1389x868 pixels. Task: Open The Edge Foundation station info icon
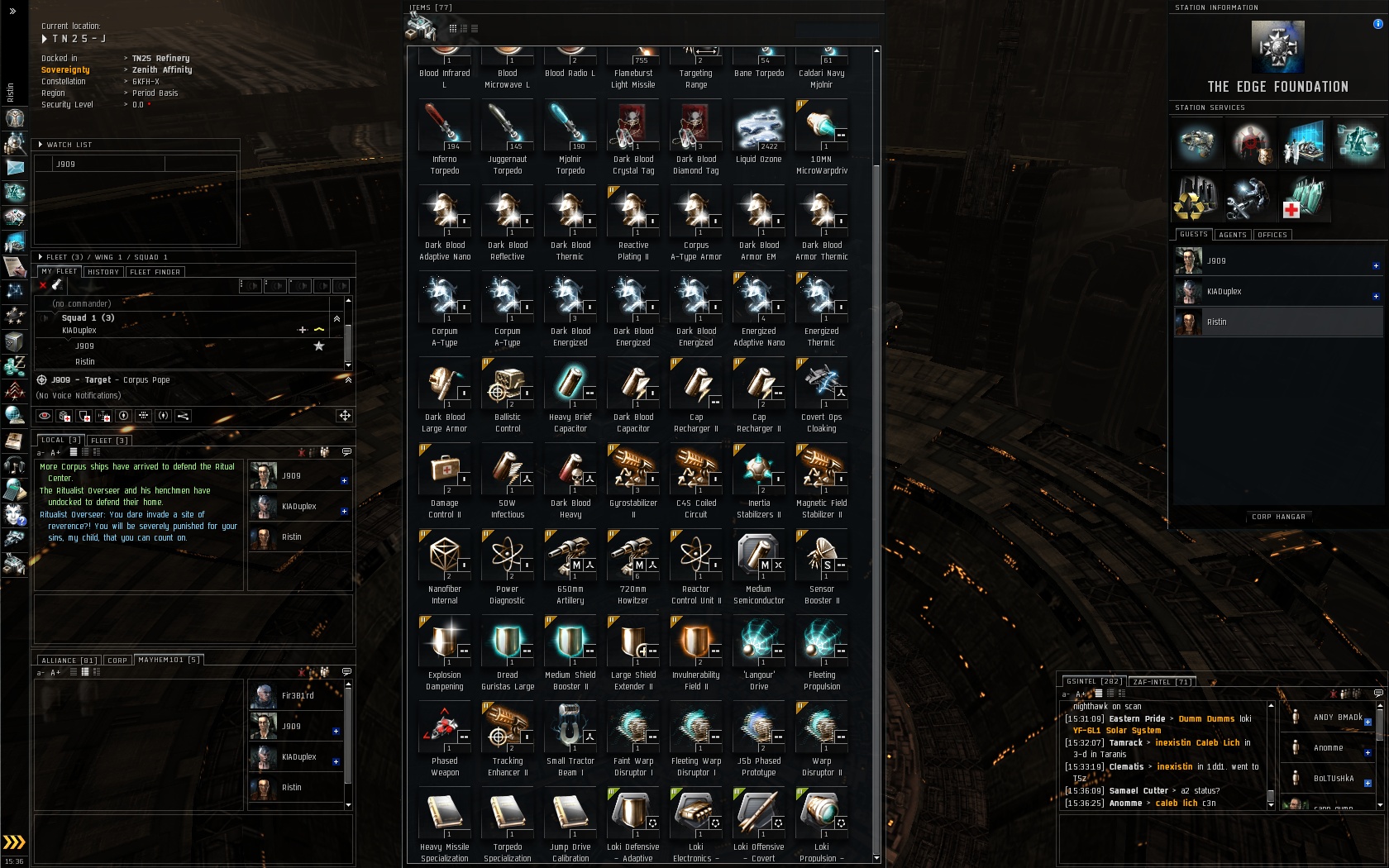pyautogui.click(x=1377, y=24)
